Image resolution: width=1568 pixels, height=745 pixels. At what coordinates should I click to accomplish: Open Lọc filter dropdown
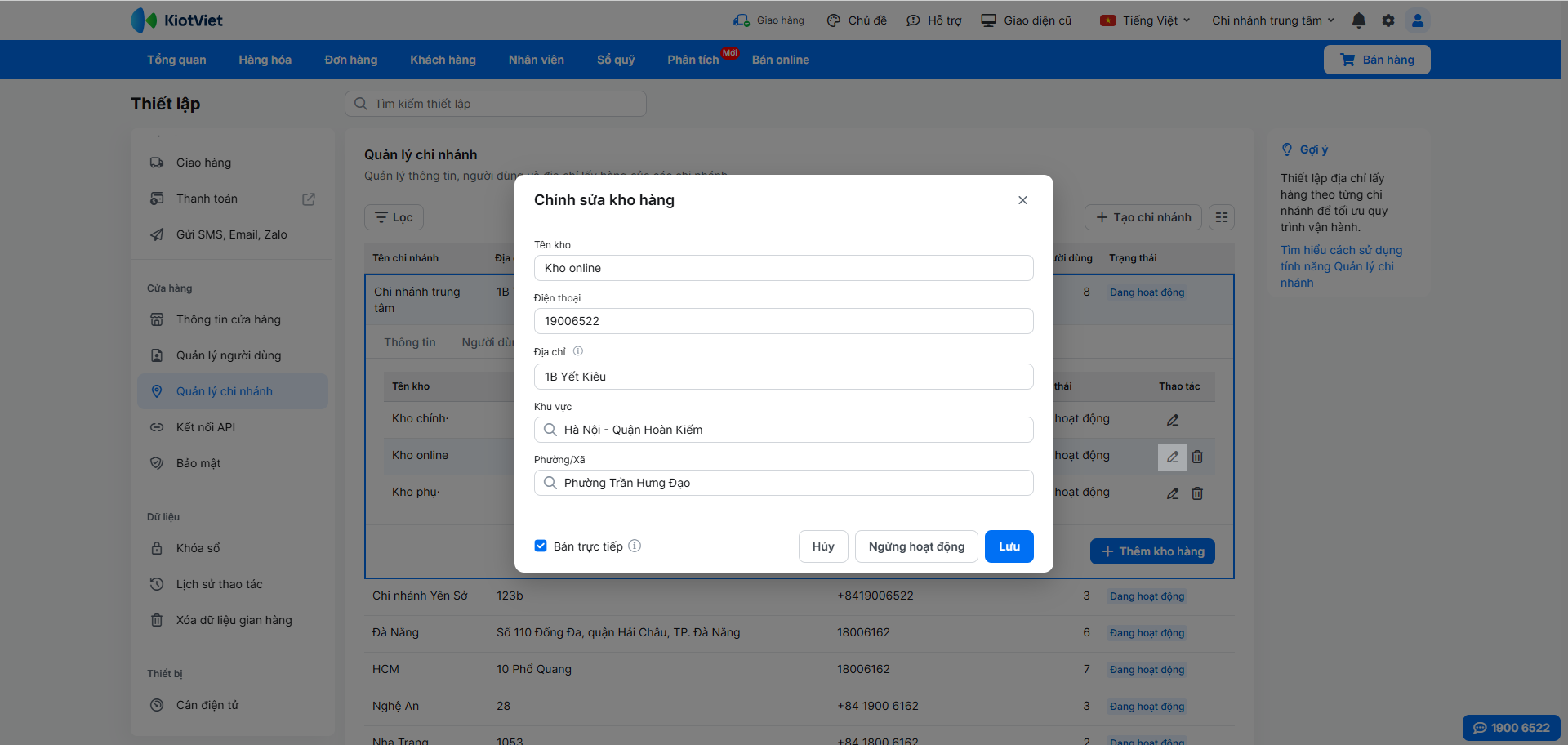click(394, 217)
